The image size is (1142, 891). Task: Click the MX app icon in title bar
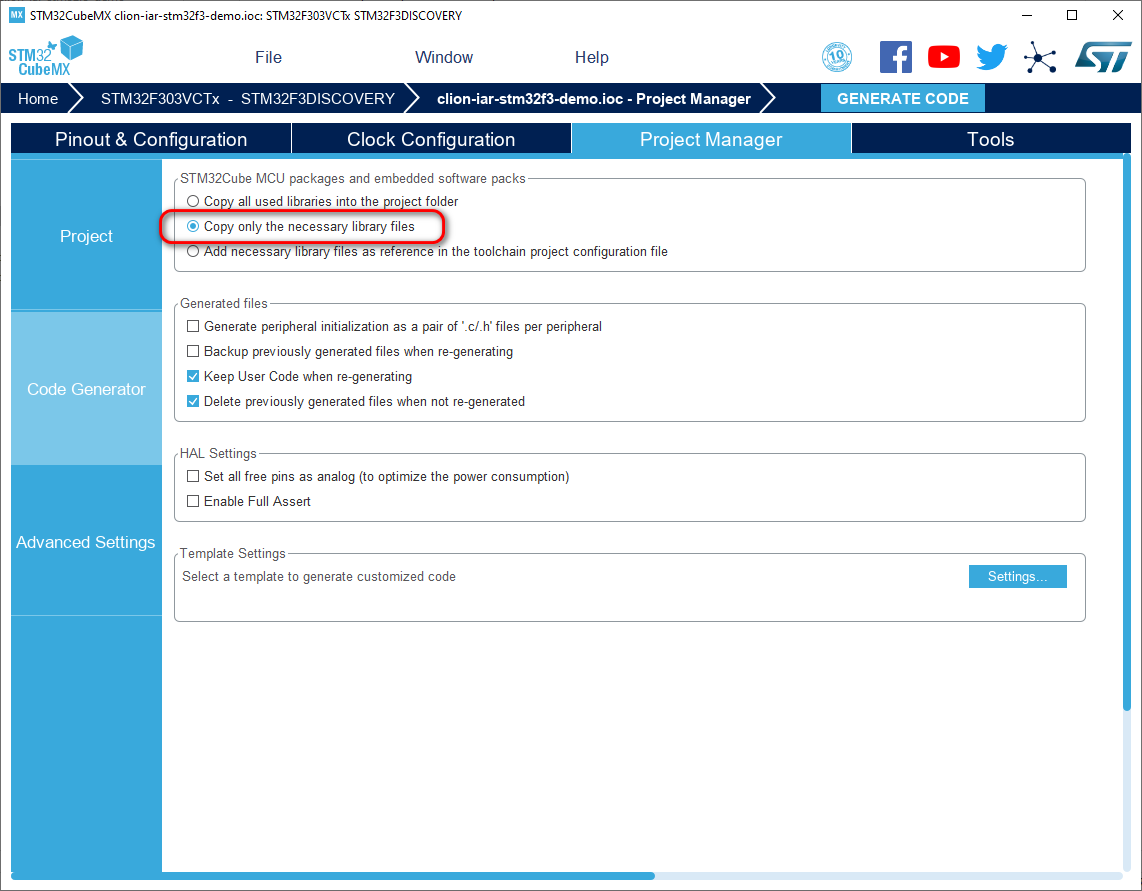(x=16, y=15)
